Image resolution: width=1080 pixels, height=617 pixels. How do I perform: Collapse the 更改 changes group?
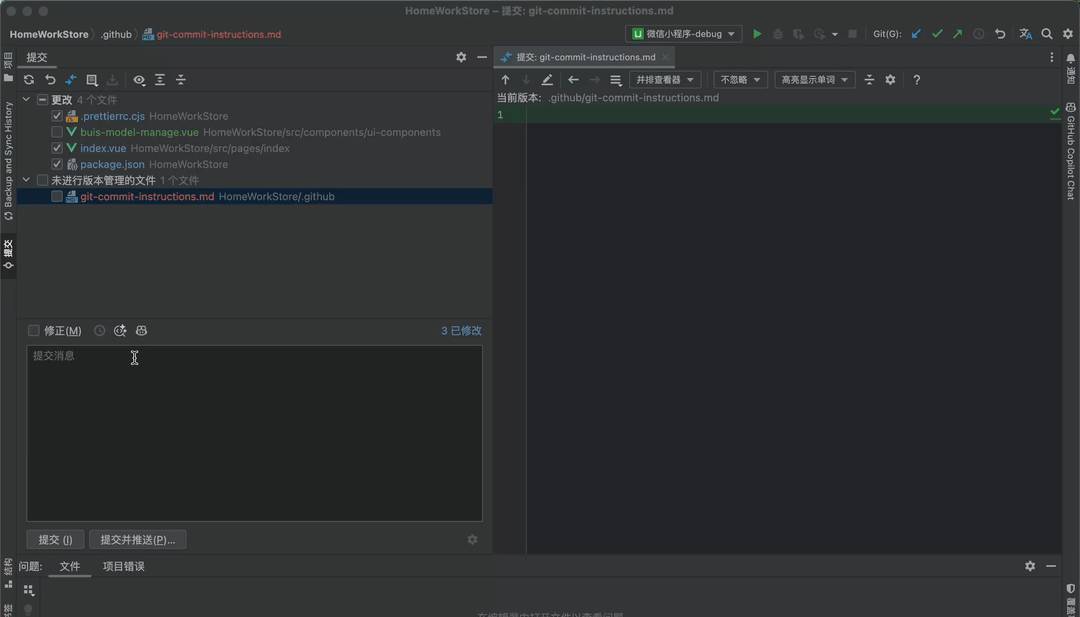[25, 100]
